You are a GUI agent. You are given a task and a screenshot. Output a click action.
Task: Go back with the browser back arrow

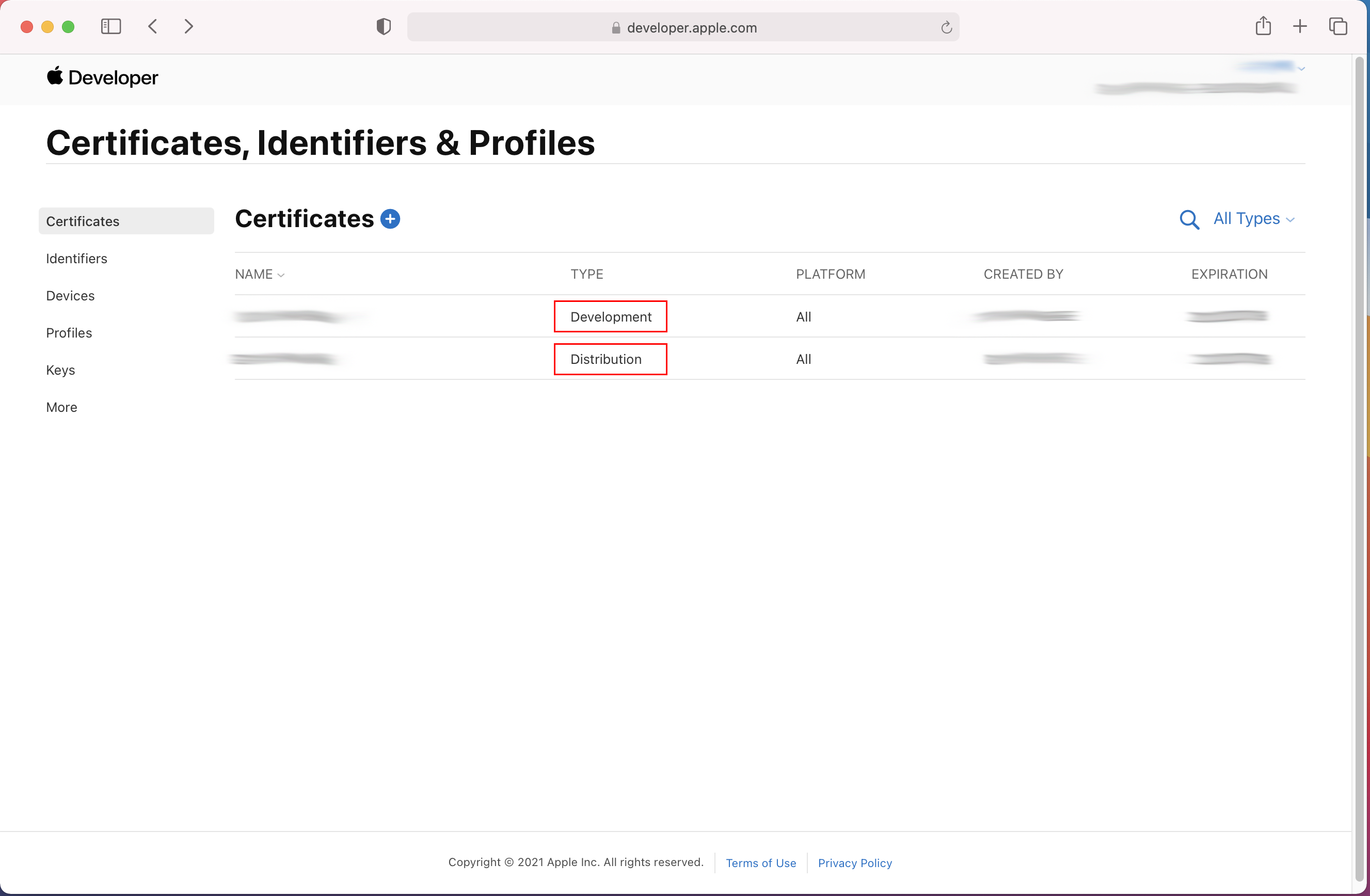153,26
